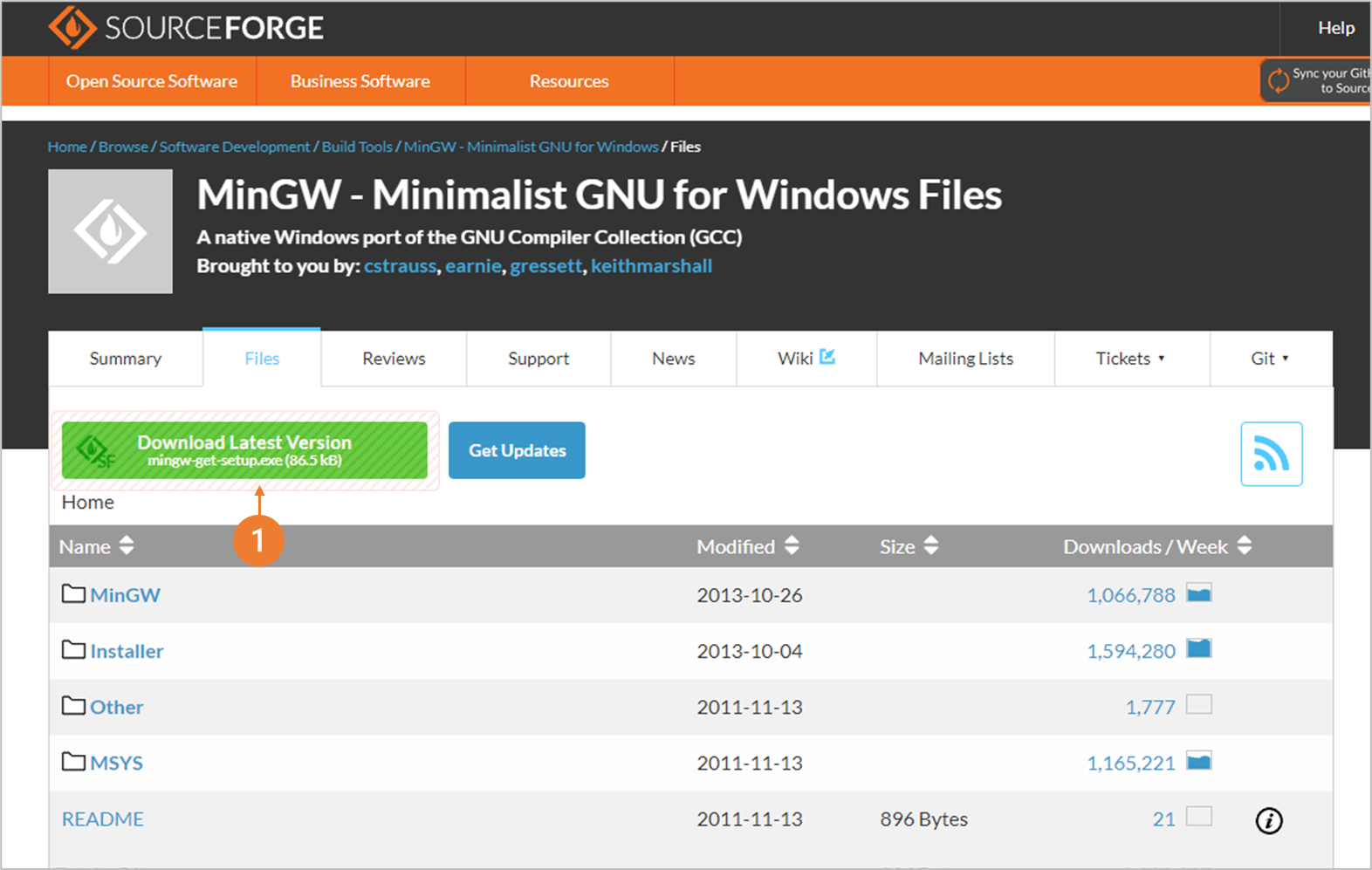This screenshot has width=1372, height=870.
Task: Open the gressett contributor profile
Action: [545, 266]
